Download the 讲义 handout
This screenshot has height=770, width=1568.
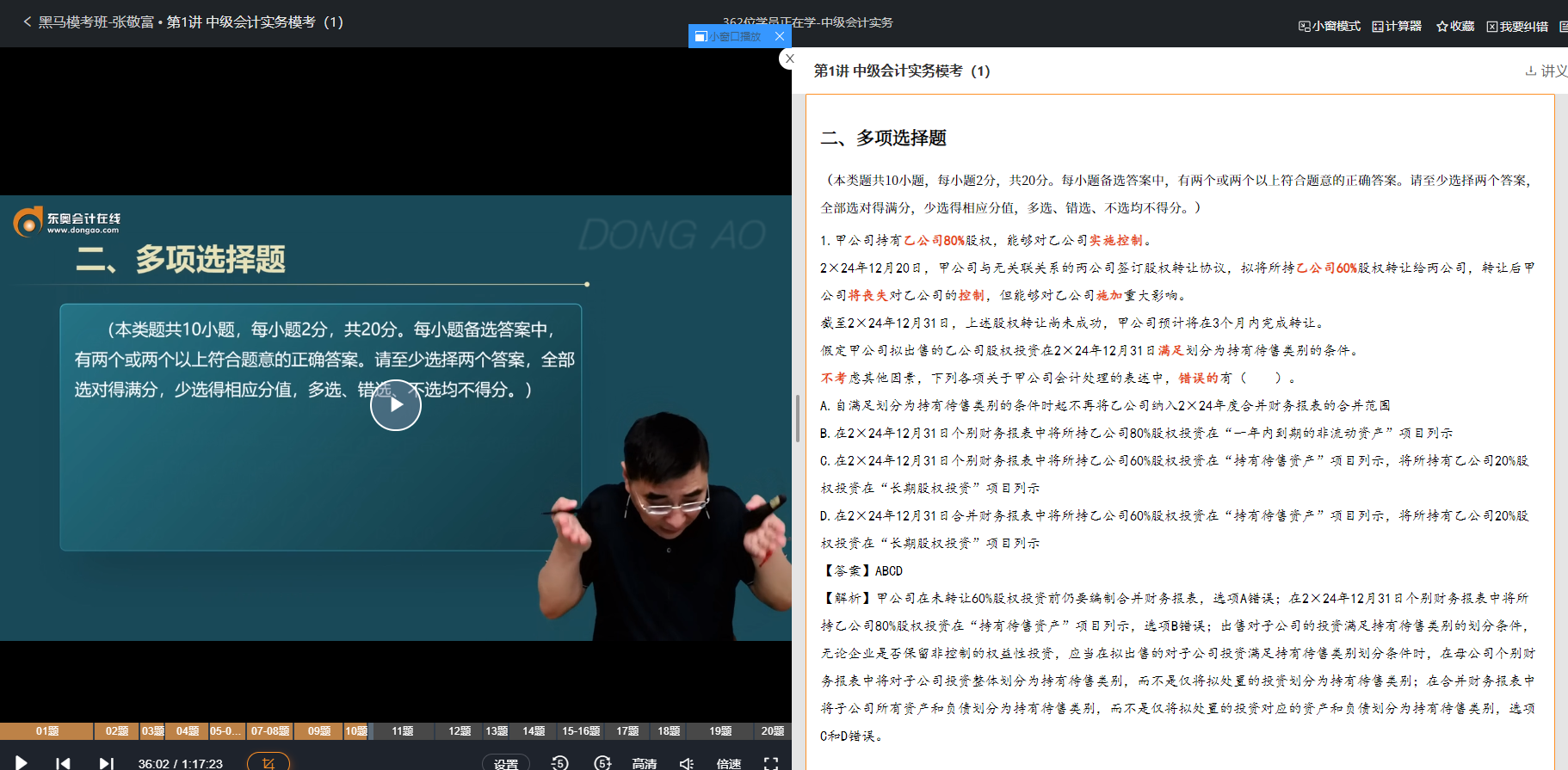1546,71
